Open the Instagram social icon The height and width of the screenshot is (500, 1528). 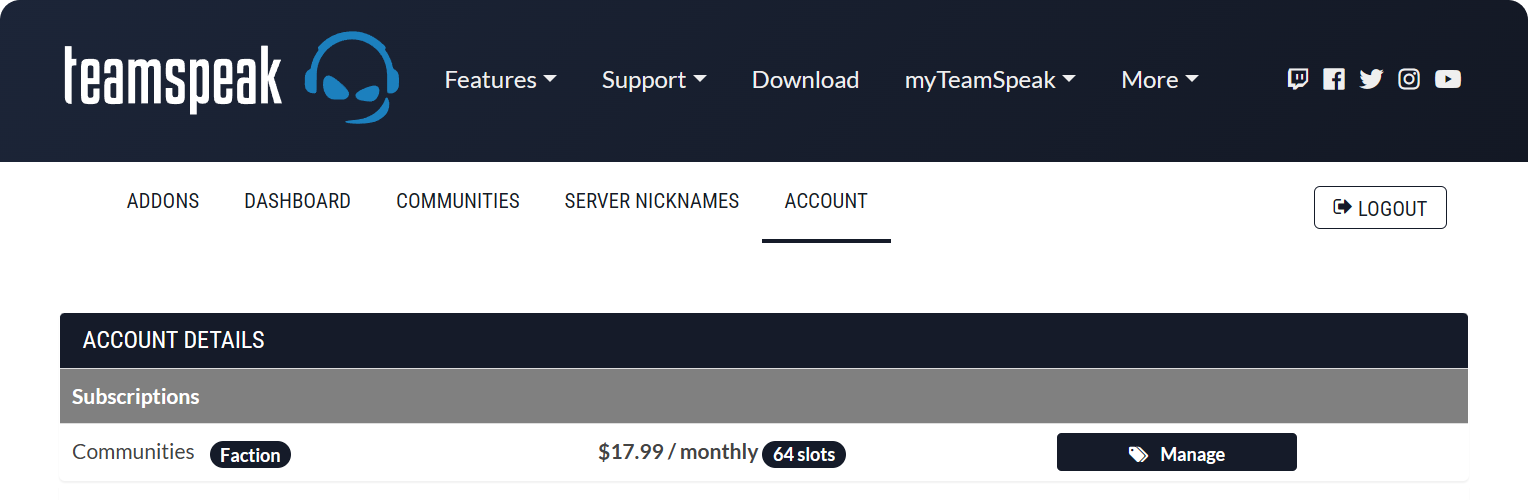1409,79
